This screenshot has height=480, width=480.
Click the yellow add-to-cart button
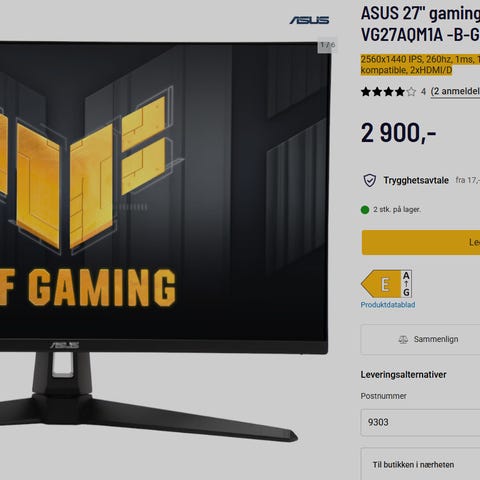(421, 242)
